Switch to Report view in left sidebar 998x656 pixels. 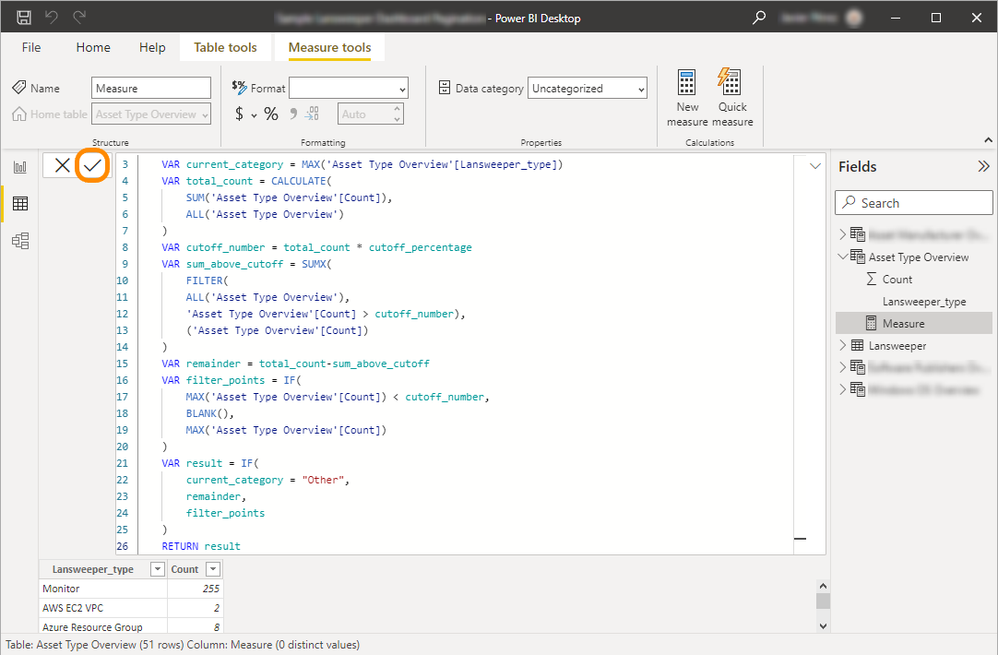(x=20, y=167)
